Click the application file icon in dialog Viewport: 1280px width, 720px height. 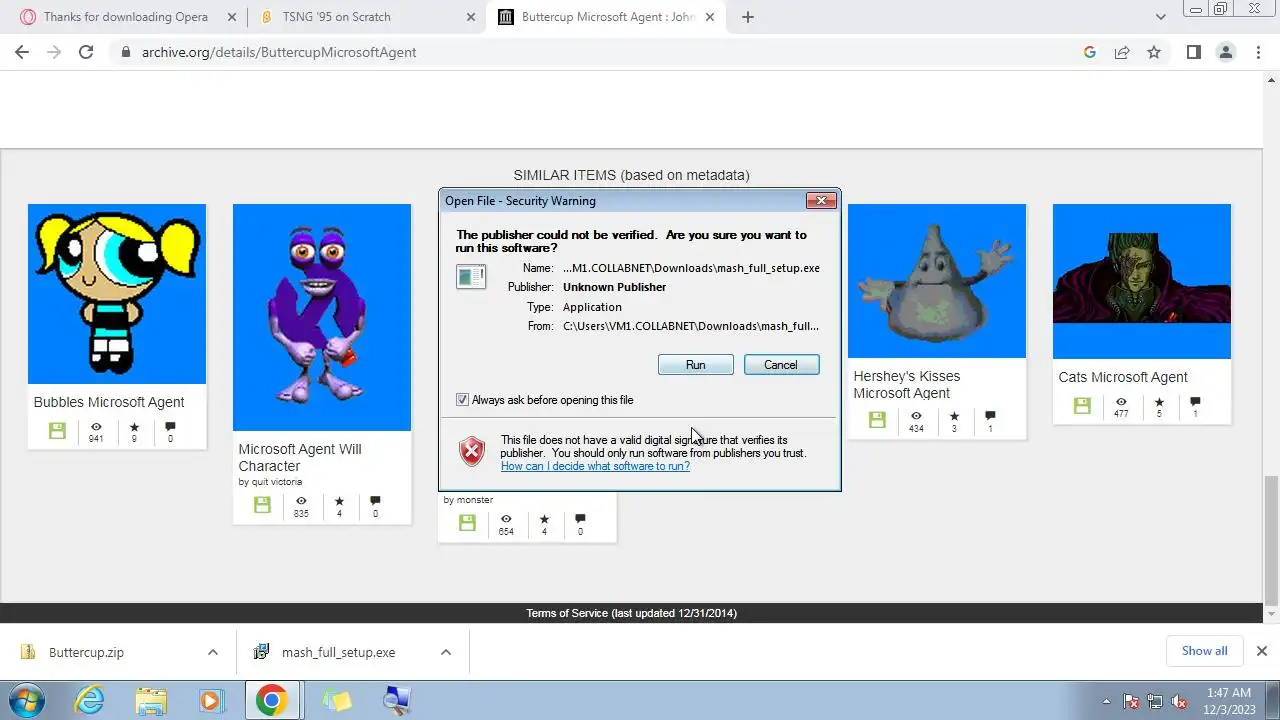tap(471, 276)
